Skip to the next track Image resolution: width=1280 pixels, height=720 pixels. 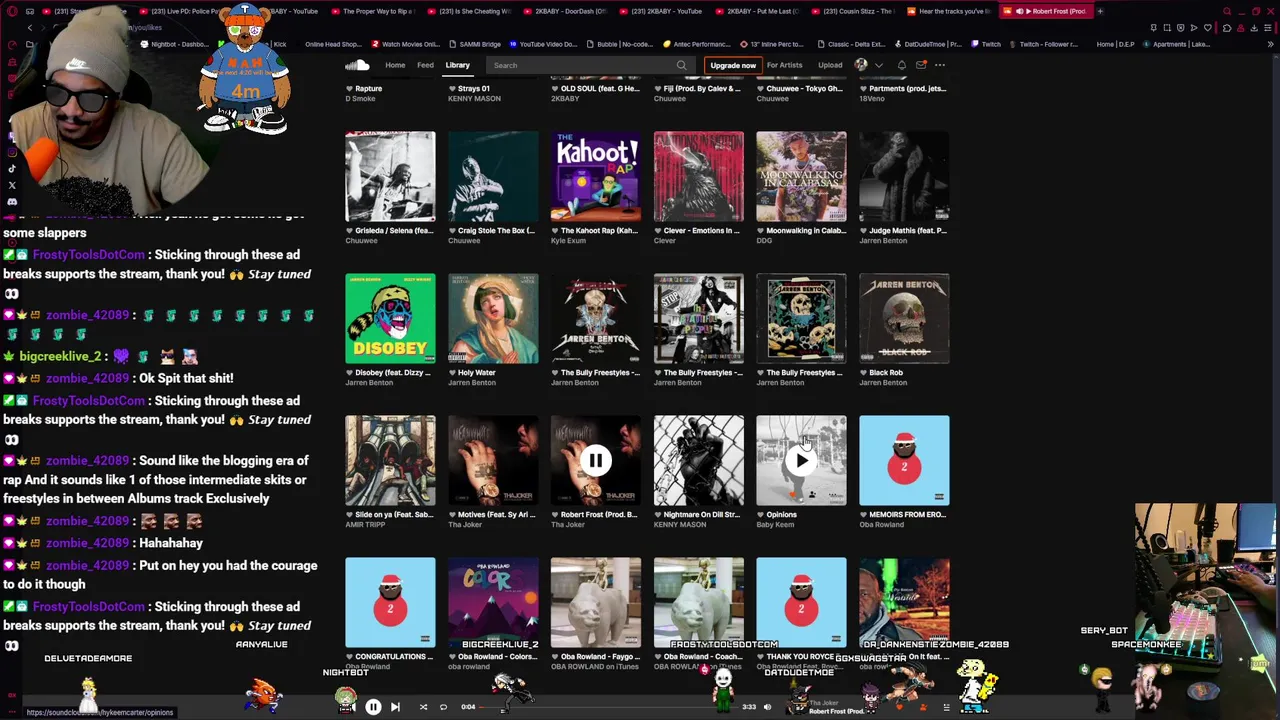(395, 707)
